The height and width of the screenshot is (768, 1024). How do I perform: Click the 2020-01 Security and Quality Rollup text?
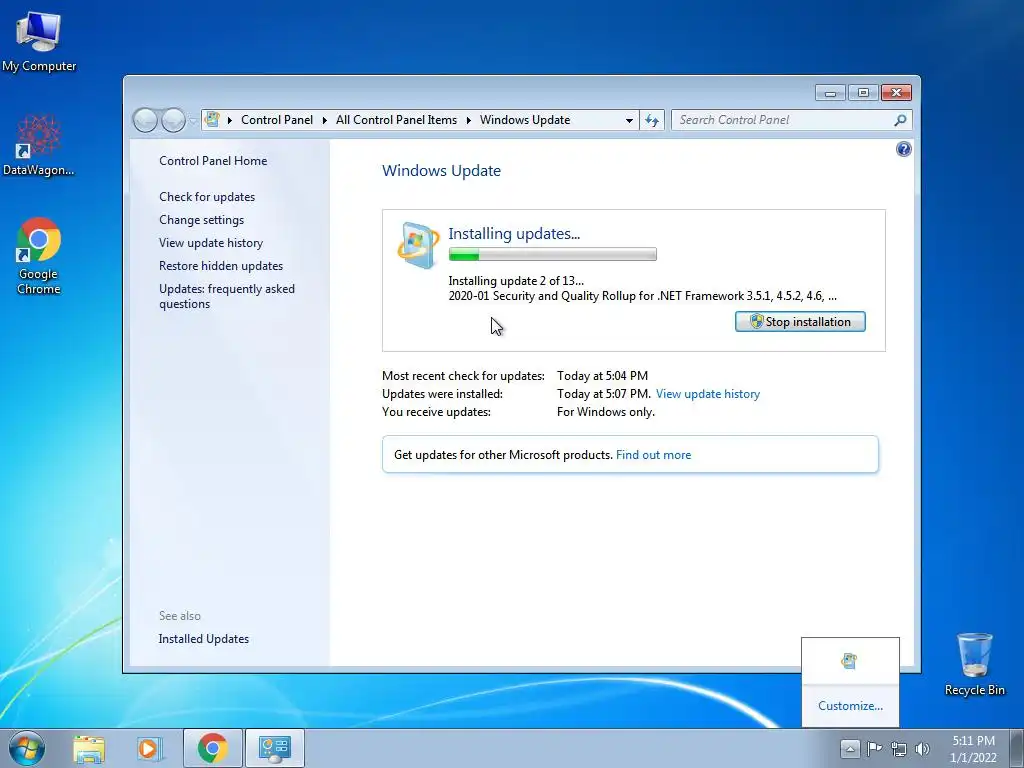pos(643,296)
